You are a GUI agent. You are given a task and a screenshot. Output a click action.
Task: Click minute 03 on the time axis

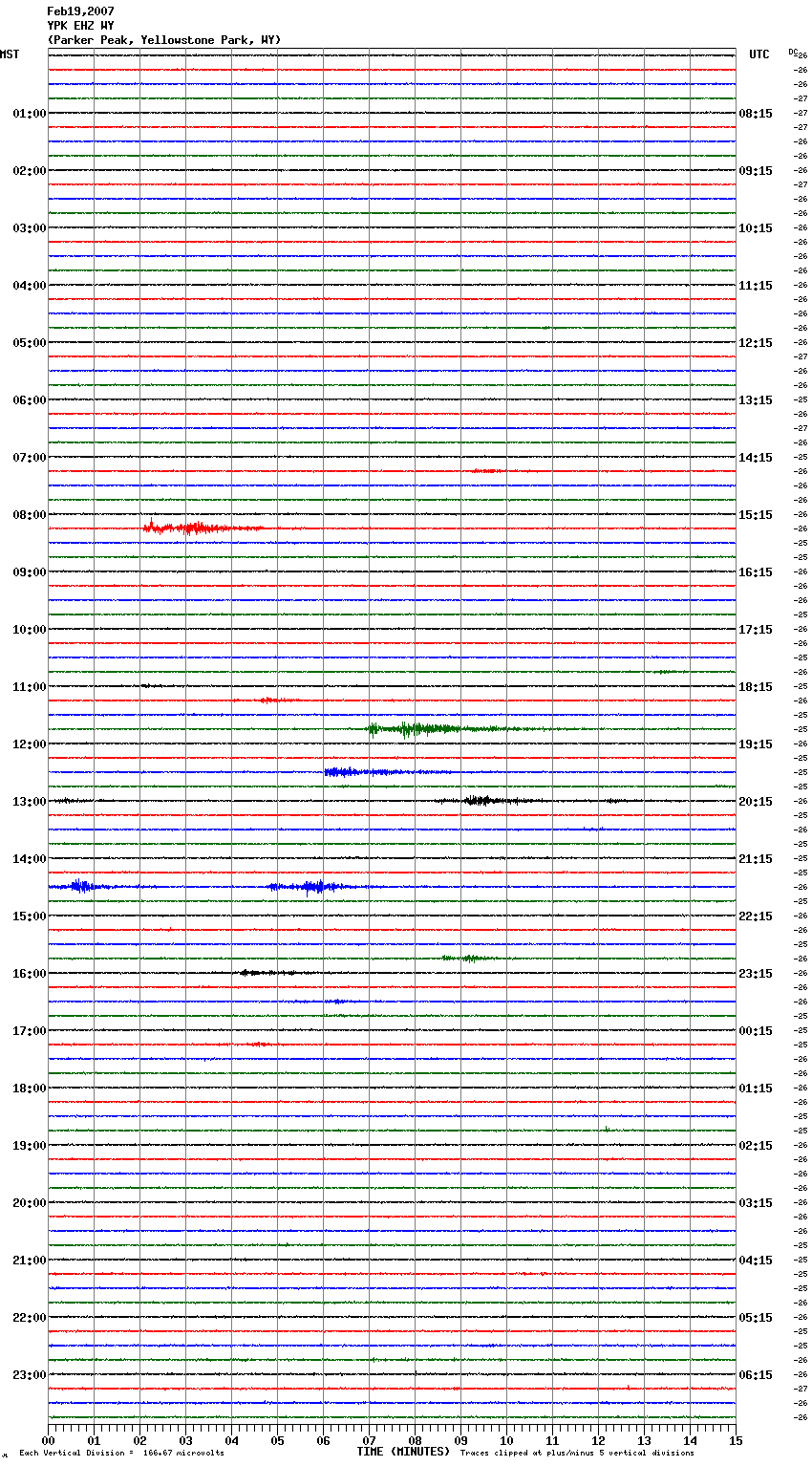[186, 1440]
